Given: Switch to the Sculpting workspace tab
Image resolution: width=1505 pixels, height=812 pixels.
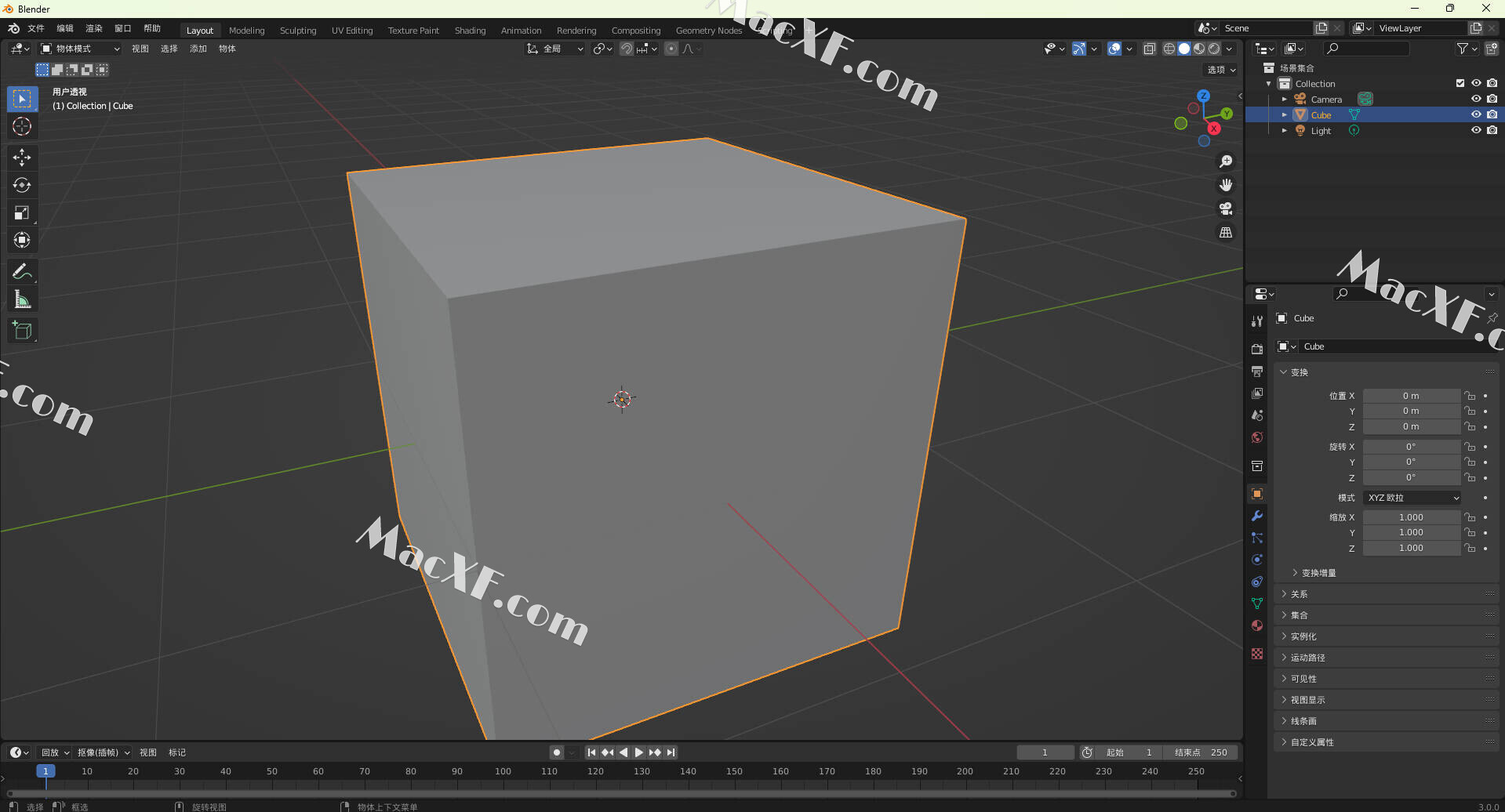Looking at the screenshot, I should pyautogui.click(x=298, y=31).
